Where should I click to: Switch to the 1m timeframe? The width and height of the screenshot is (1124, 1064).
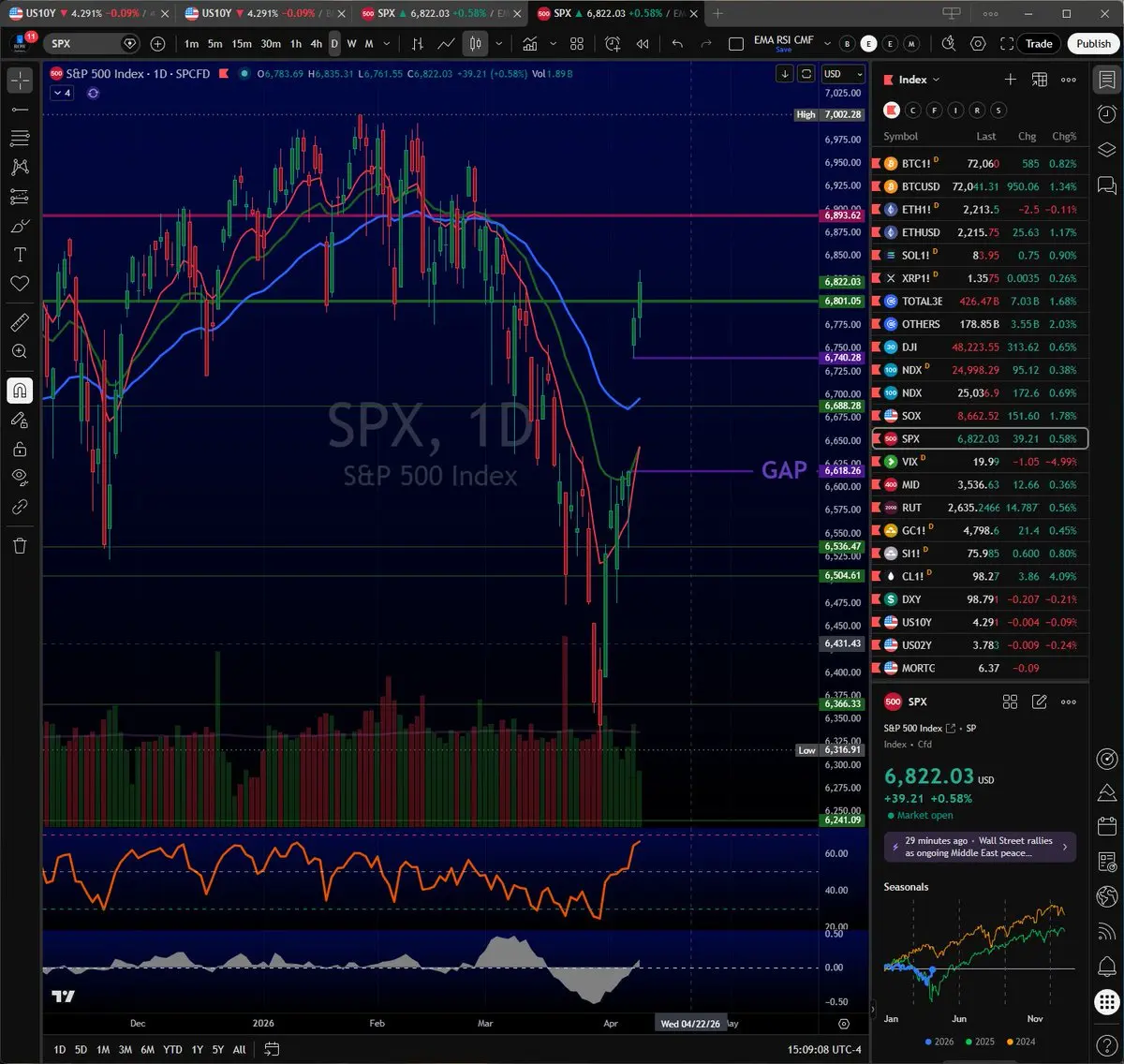tap(191, 43)
